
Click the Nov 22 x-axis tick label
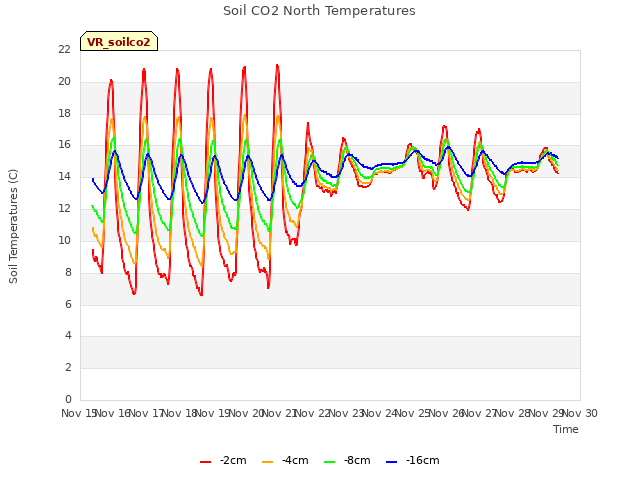[x=312, y=413]
